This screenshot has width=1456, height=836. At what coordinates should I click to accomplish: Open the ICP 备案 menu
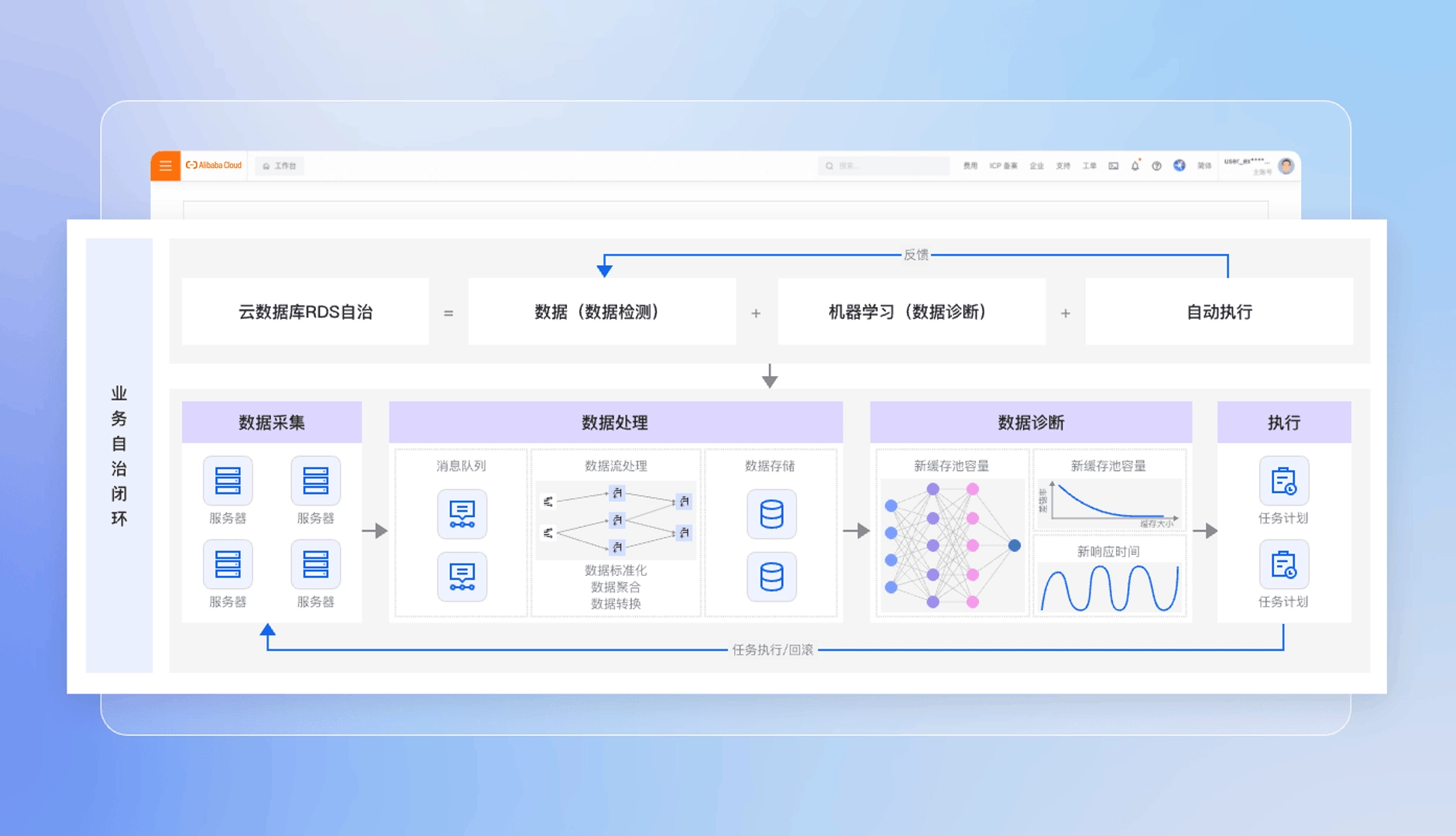(1004, 166)
